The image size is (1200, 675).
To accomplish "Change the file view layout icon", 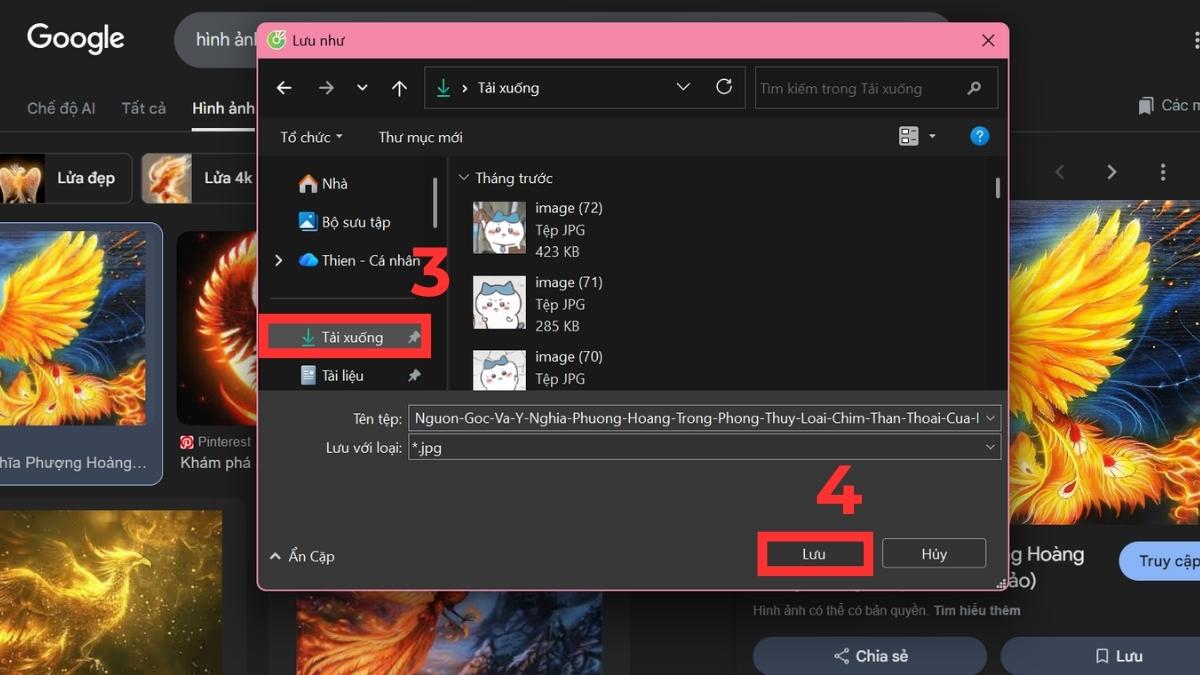I will [908, 136].
